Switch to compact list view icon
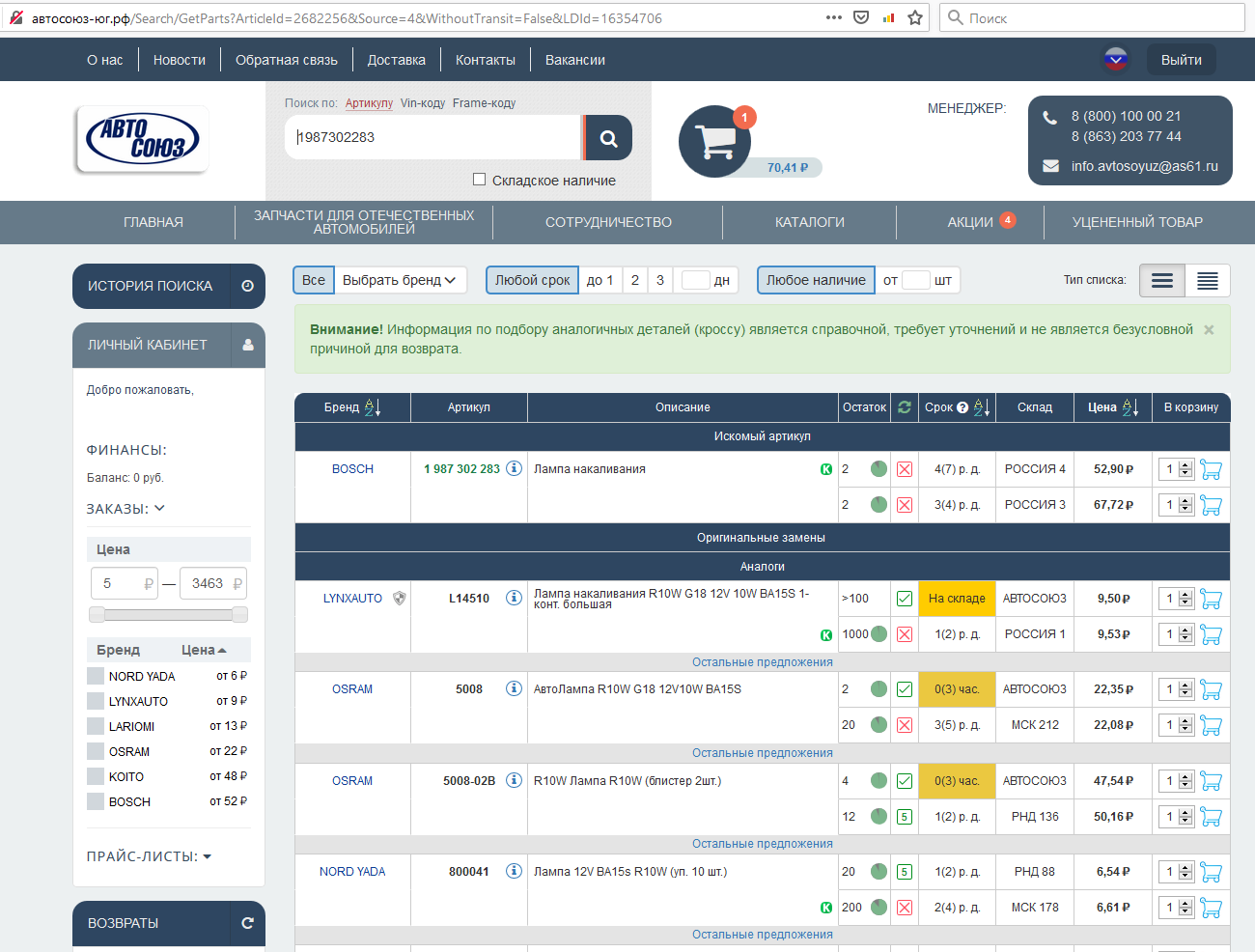 pos(1207,281)
